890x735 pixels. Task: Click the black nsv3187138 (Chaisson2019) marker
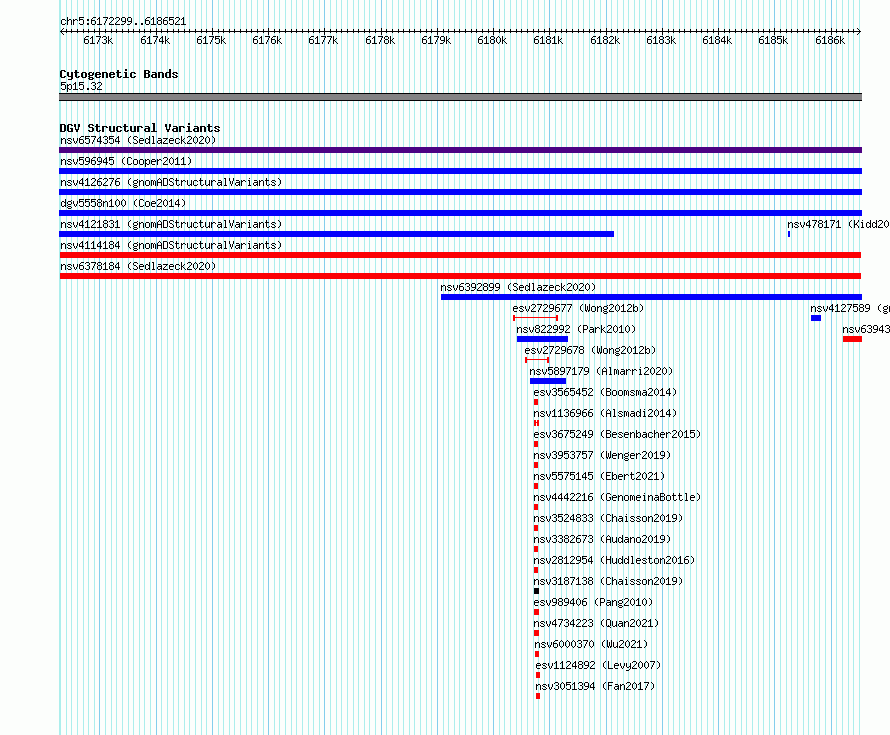[536, 591]
